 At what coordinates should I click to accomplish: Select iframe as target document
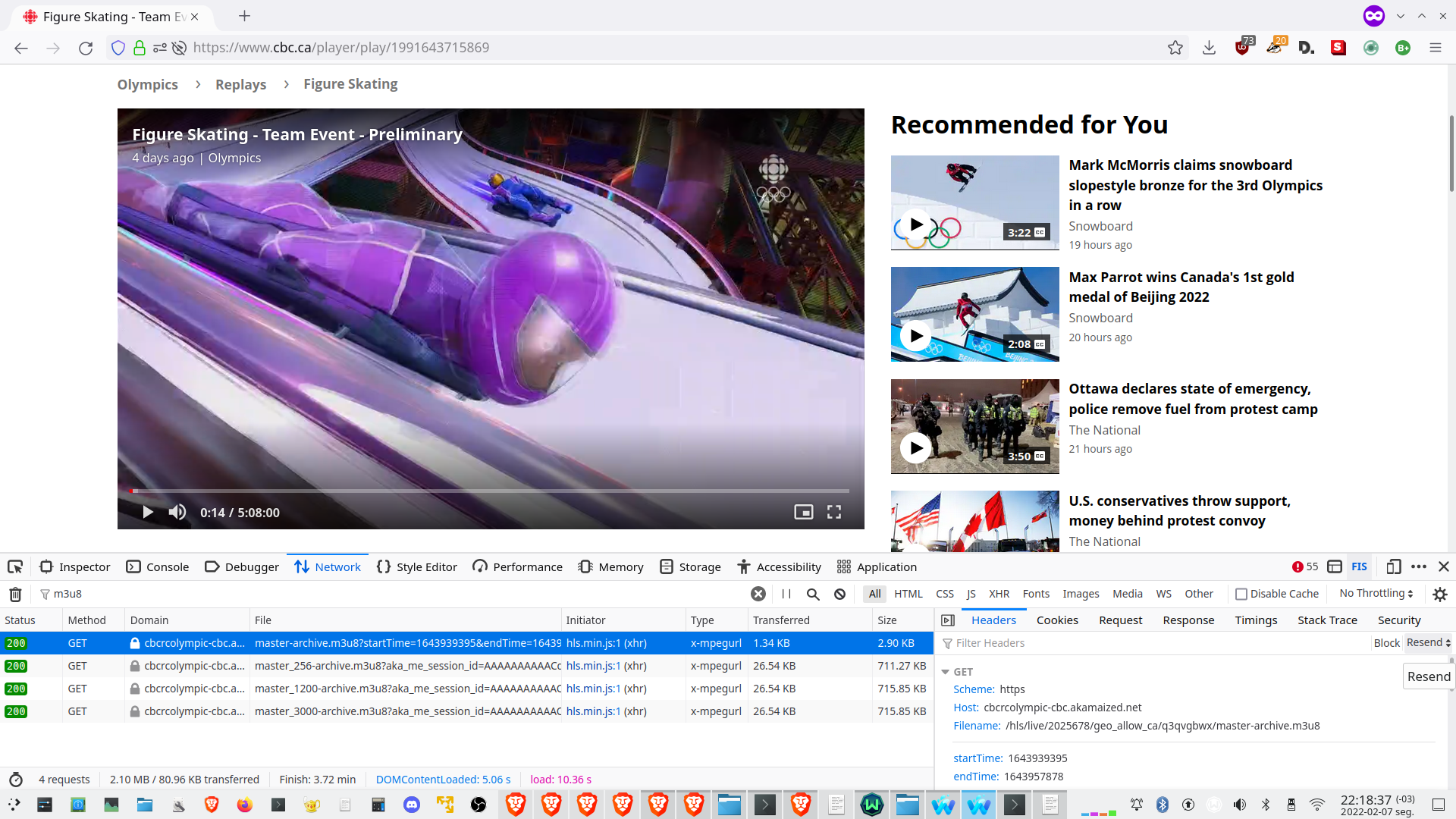tap(1335, 567)
